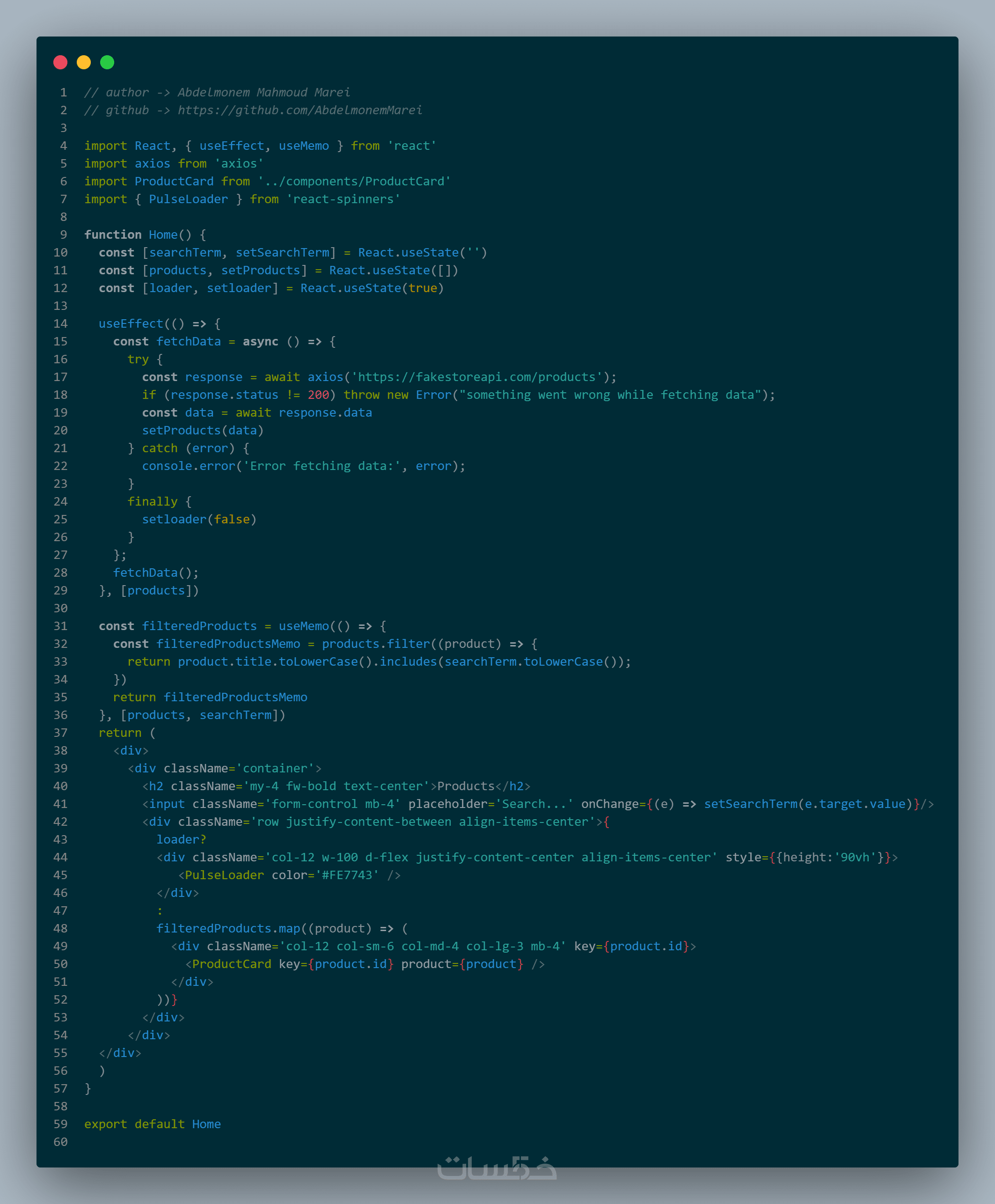Click line number 31 in the gutter
The height and width of the screenshot is (1204, 995).
(61, 626)
